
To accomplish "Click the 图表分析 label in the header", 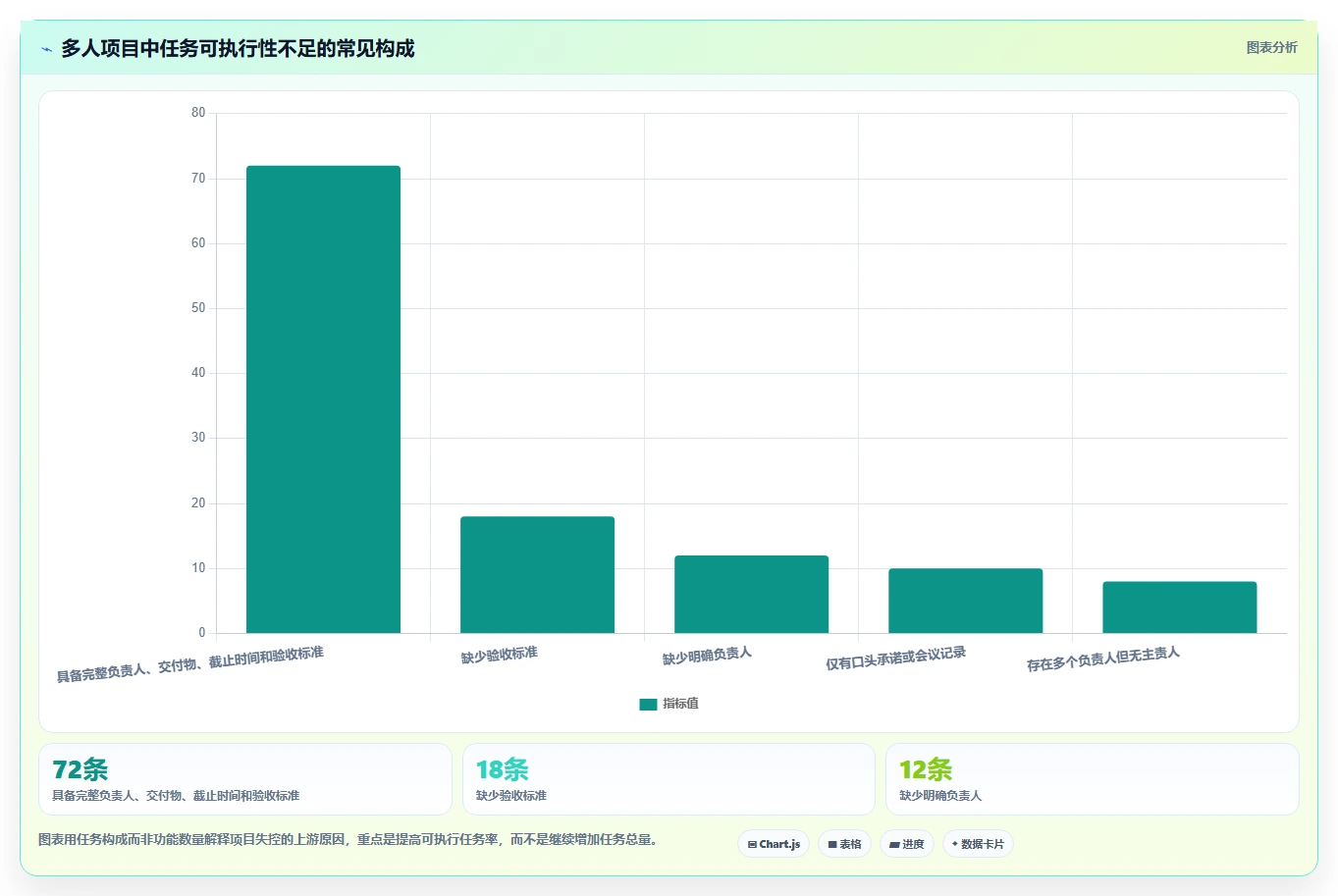I will [1271, 47].
